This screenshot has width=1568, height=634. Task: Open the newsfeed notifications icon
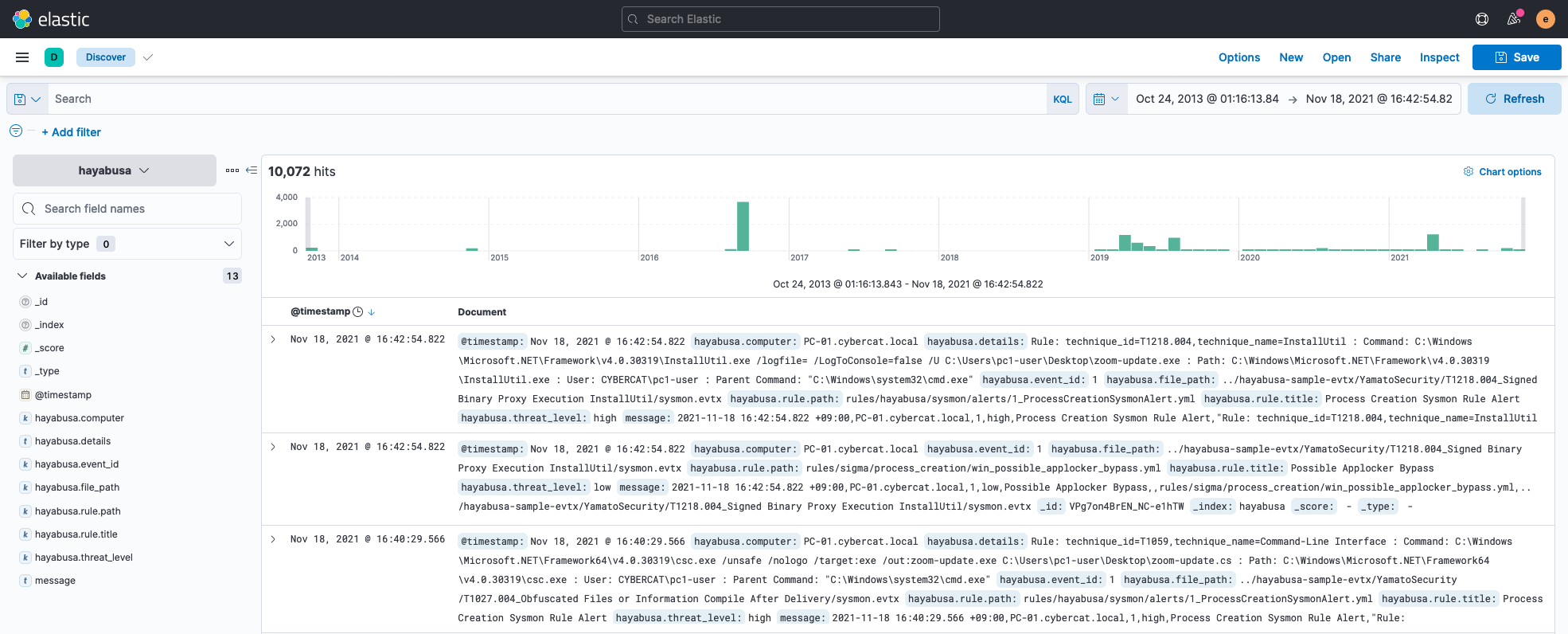[x=1514, y=19]
